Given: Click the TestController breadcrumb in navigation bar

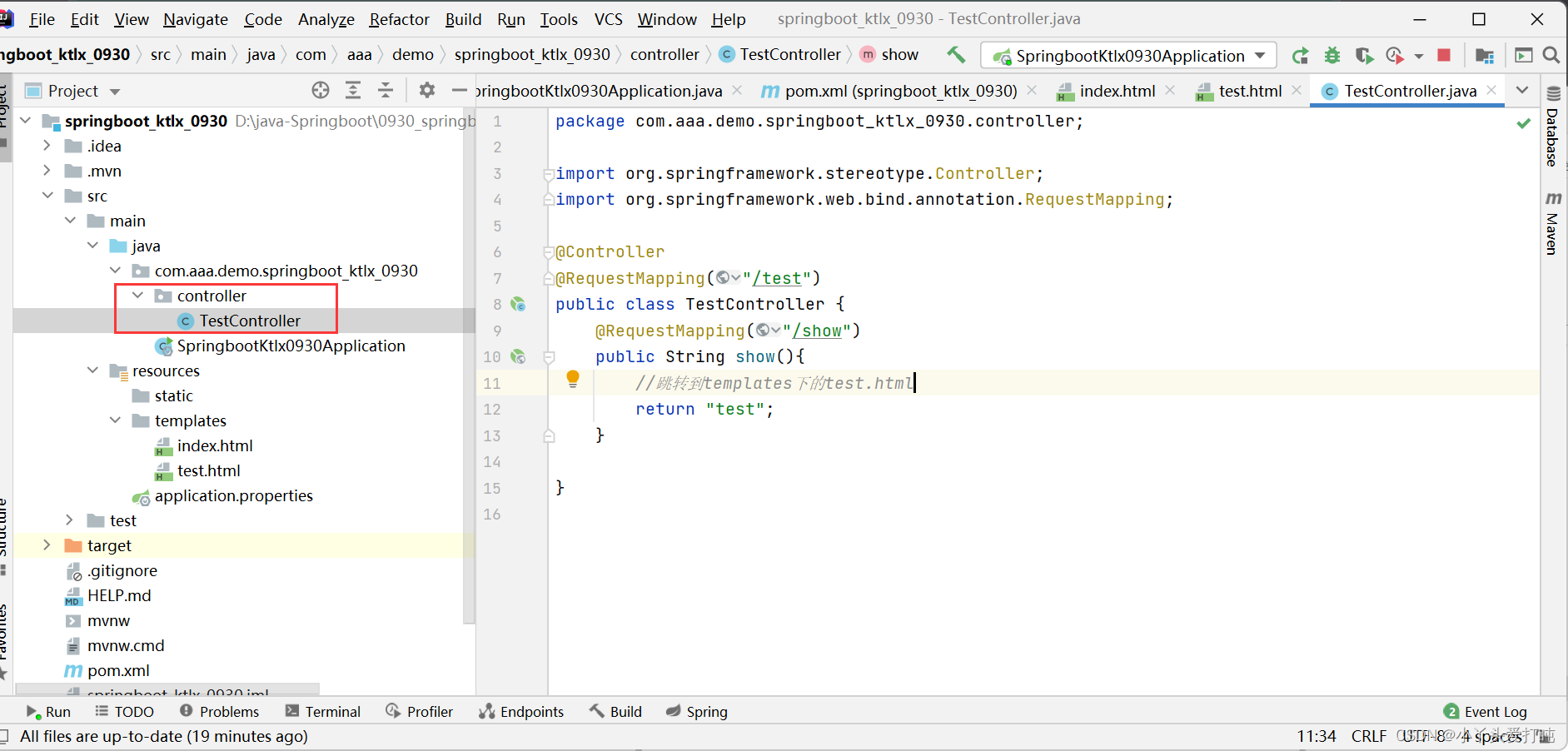Looking at the screenshot, I should 780,54.
